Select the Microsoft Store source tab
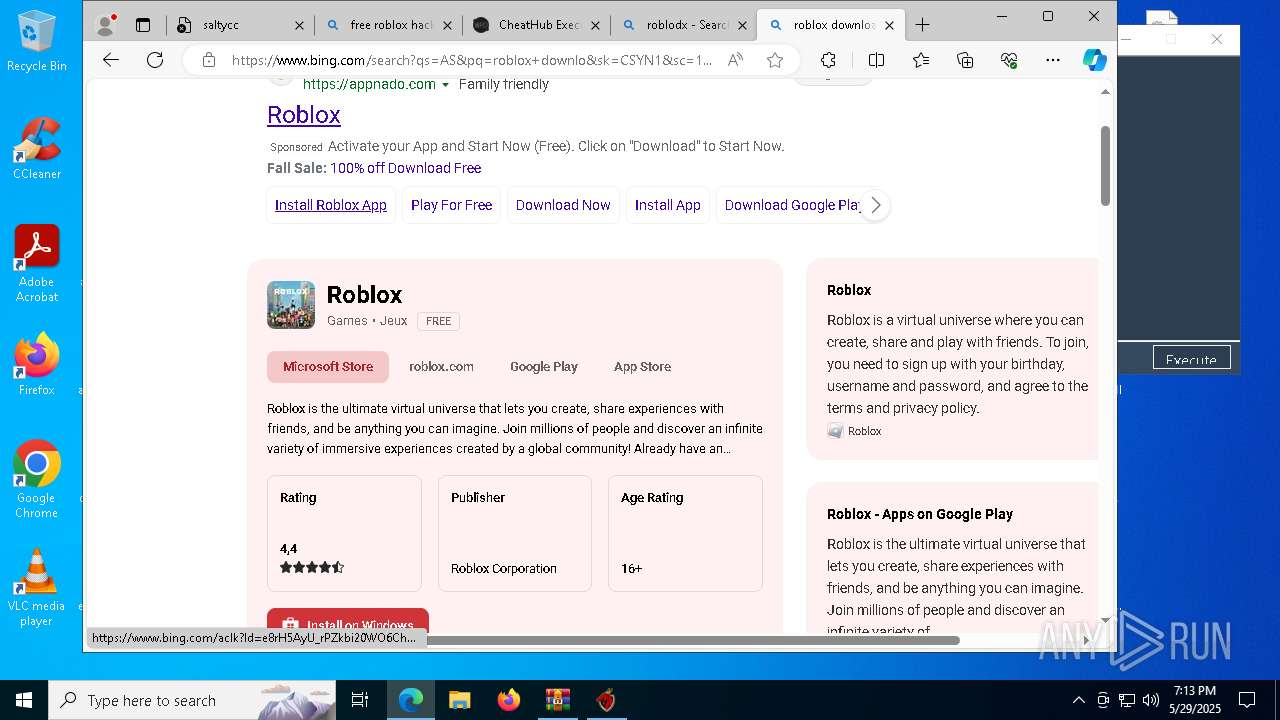This screenshot has width=1280, height=720. 328,367
